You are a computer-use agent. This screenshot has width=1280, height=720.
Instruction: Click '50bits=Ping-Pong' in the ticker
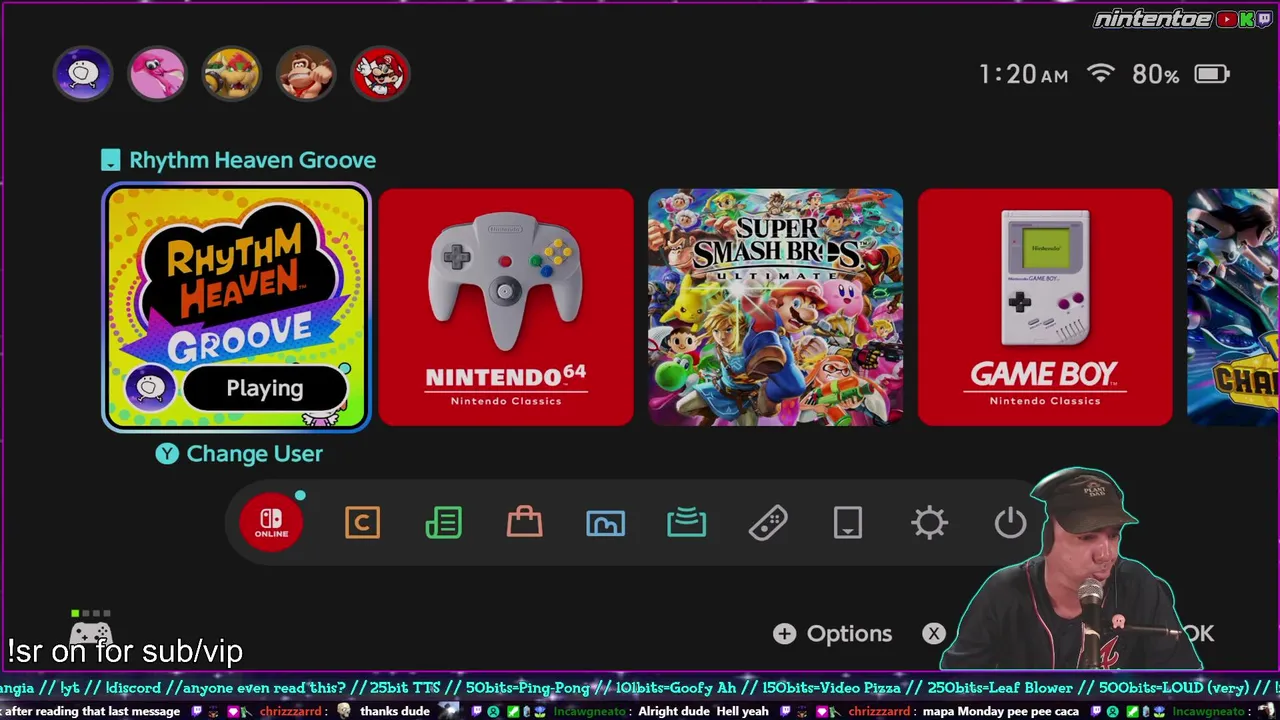530,688
